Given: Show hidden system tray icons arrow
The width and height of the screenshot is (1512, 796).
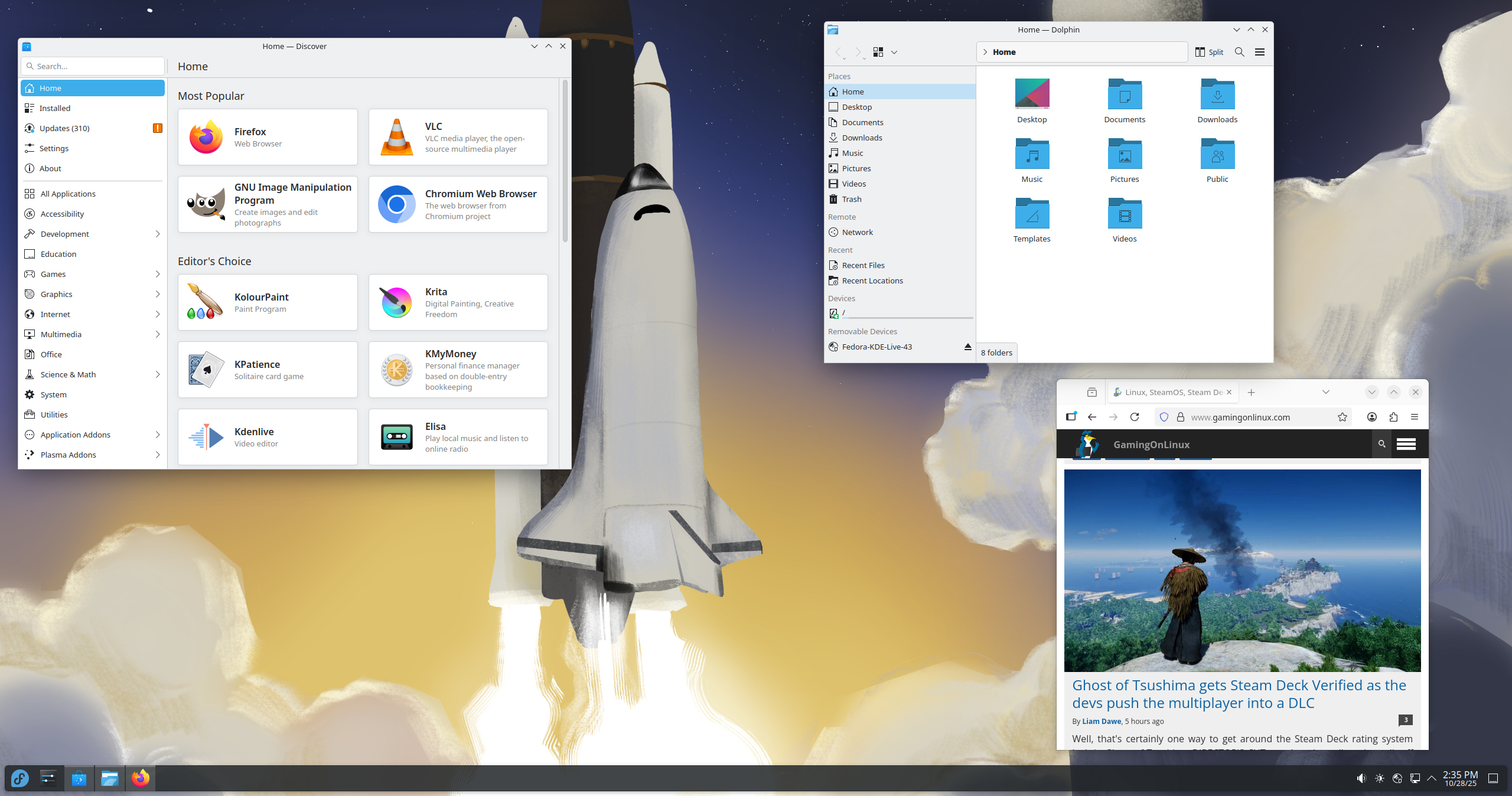Looking at the screenshot, I should [1431, 778].
